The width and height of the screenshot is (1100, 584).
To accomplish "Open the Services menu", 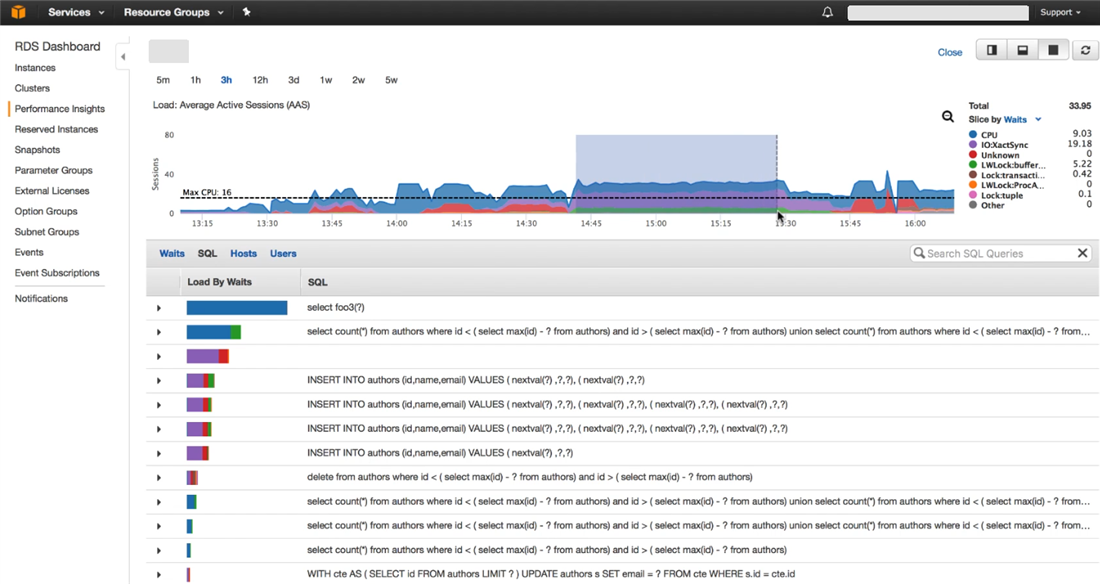I will point(76,12).
